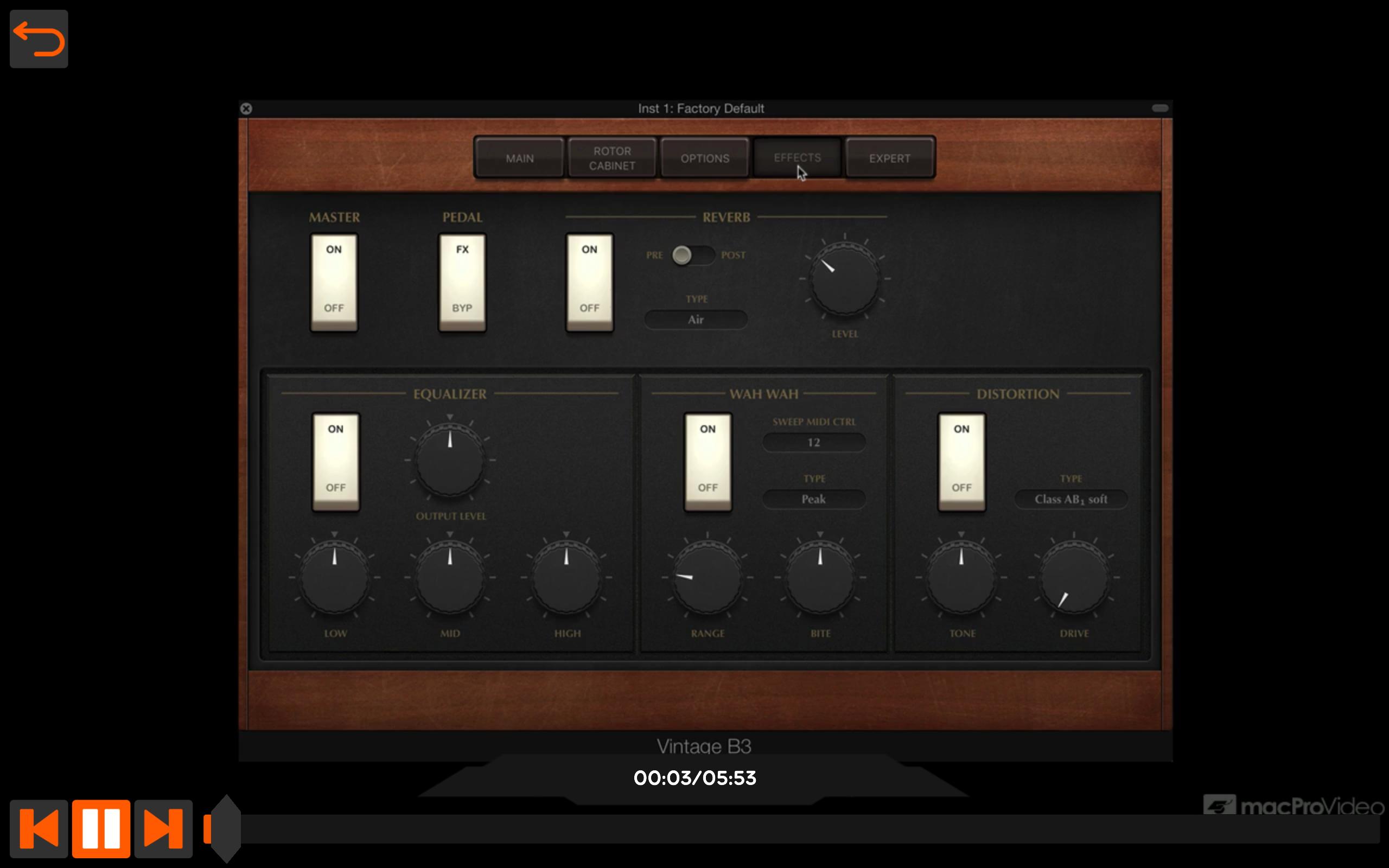
Task: Skip to previous video chapter
Action: pos(39,828)
